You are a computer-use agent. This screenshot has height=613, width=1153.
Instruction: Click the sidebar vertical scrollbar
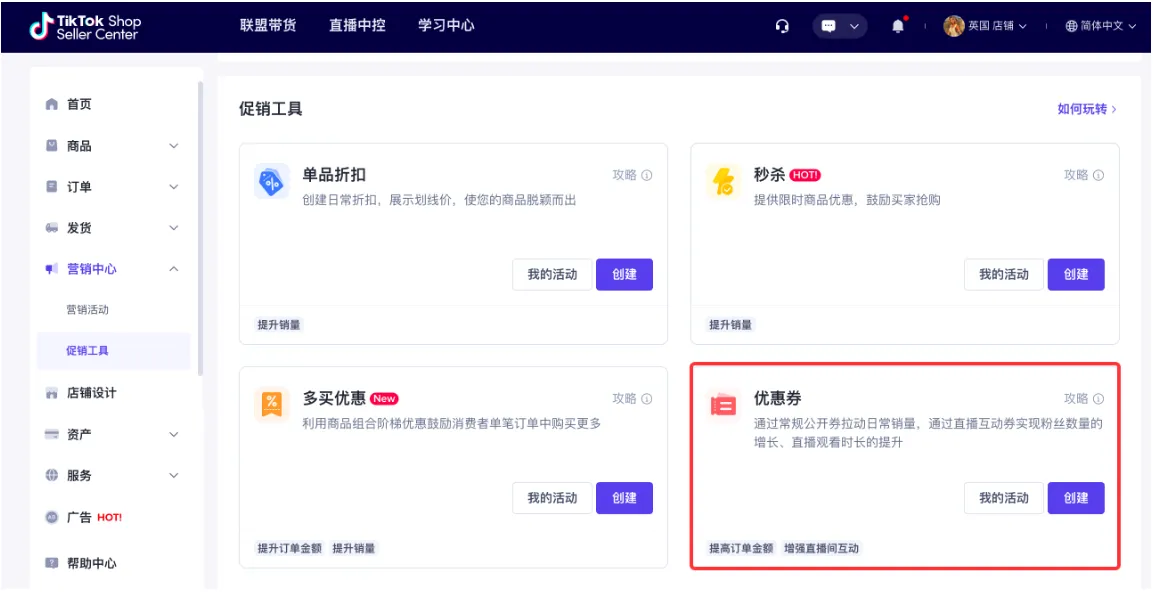[200, 229]
